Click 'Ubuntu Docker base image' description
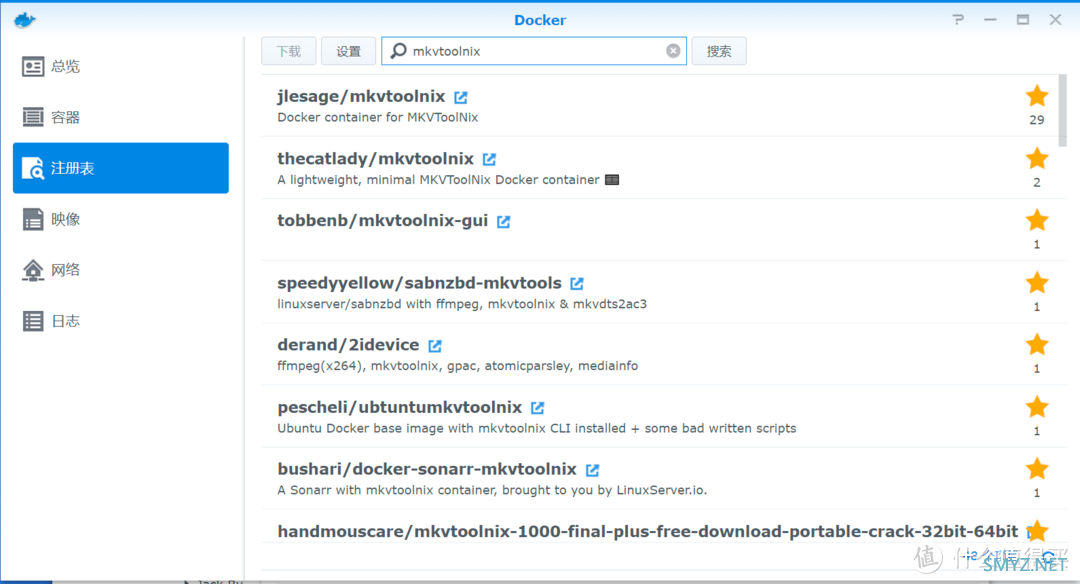1080x584 pixels. (x=537, y=428)
